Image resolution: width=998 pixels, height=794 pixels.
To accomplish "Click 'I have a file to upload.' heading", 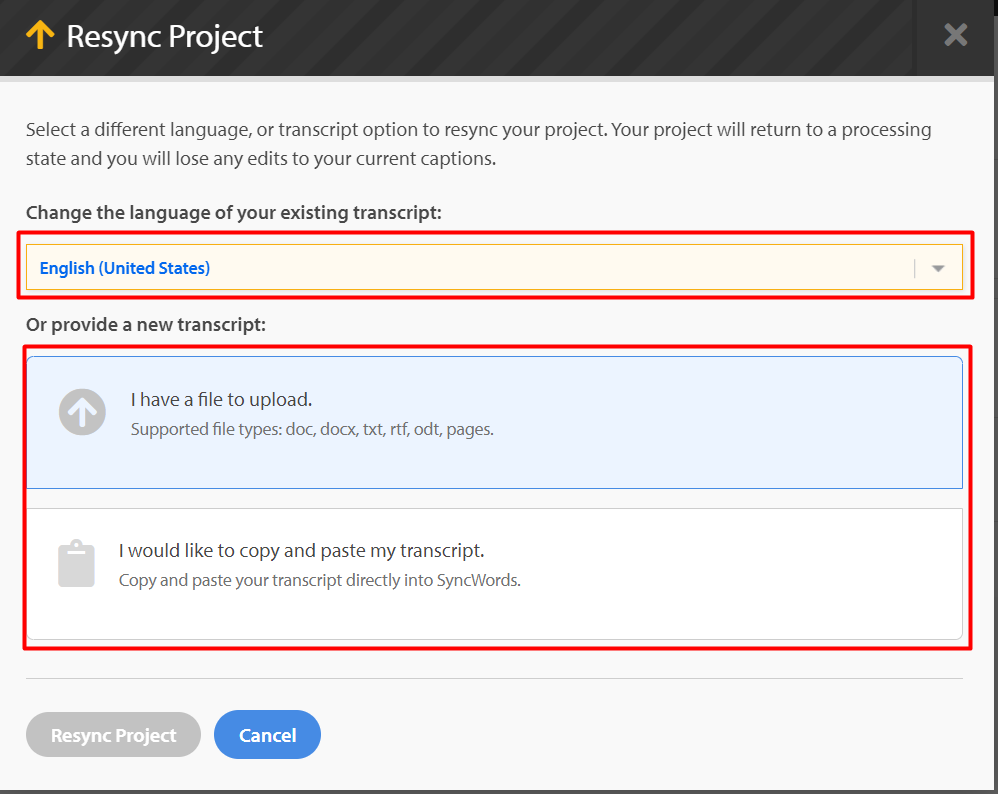I will 221,399.
